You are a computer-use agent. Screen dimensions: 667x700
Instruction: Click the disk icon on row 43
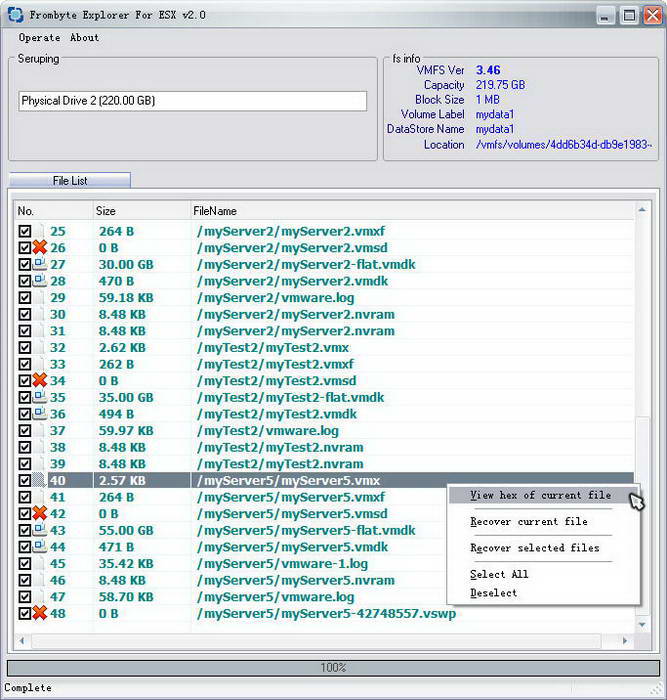point(40,530)
